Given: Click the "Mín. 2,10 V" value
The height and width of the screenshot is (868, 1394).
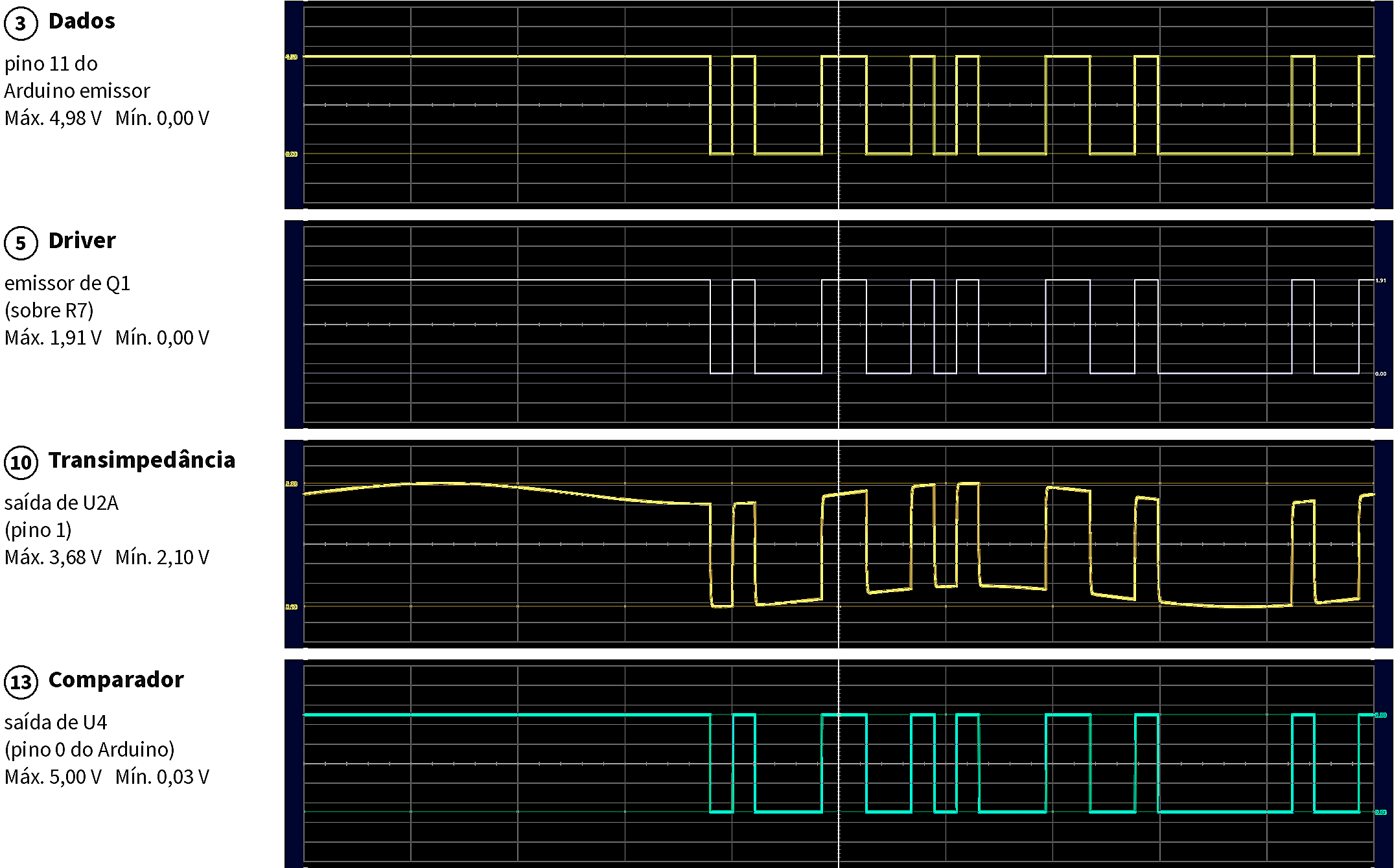Looking at the screenshot, I should [162, 558].
